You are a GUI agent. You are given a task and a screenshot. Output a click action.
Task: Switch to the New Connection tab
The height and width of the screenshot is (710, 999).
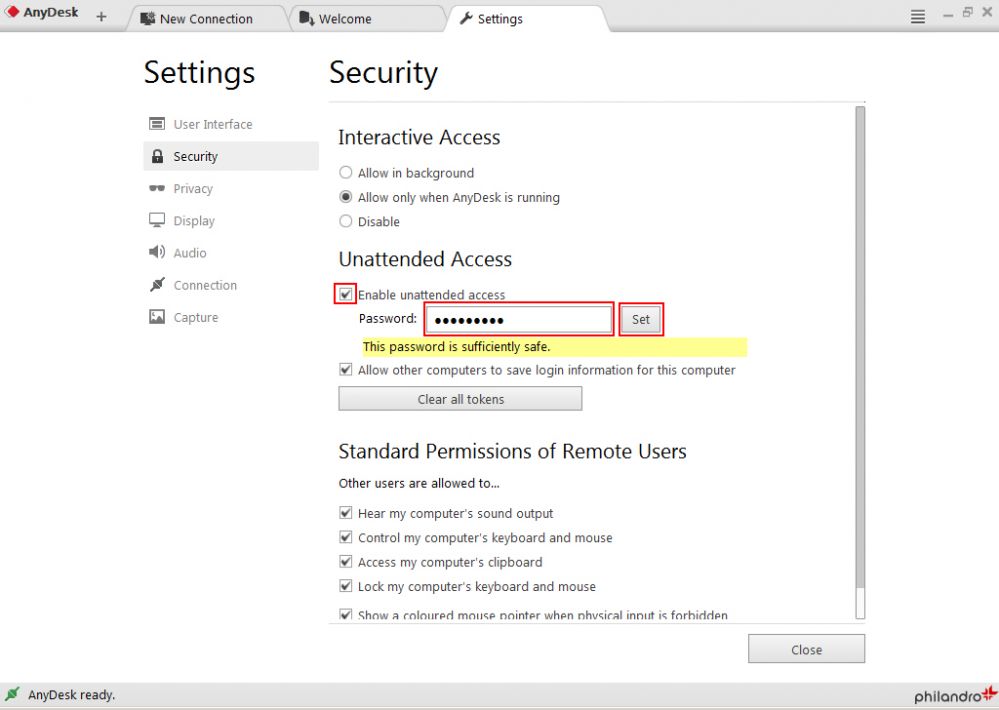click(x=207, y=18)
